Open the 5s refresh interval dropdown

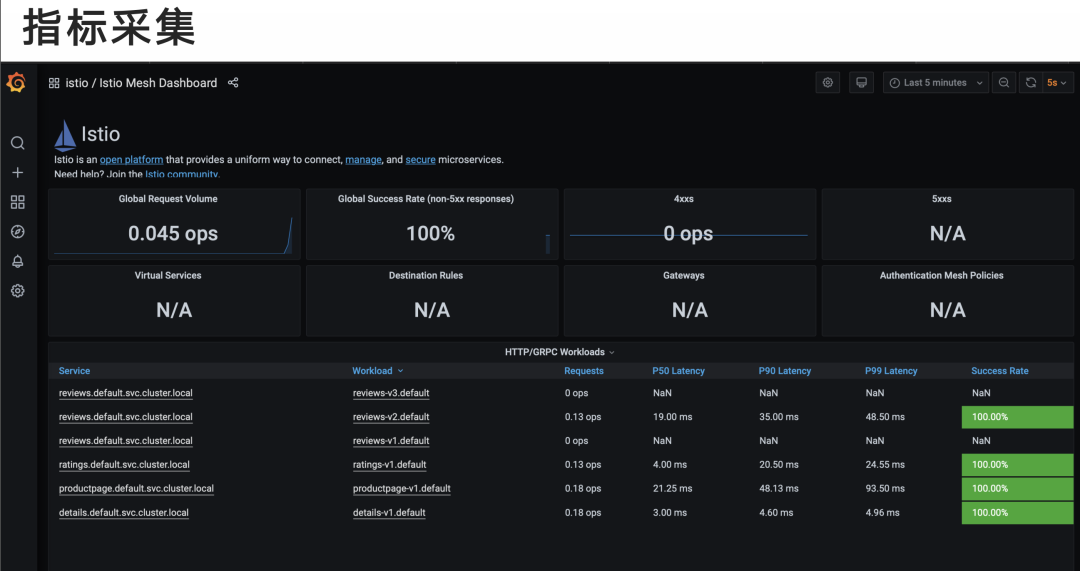coord(1057,83)
